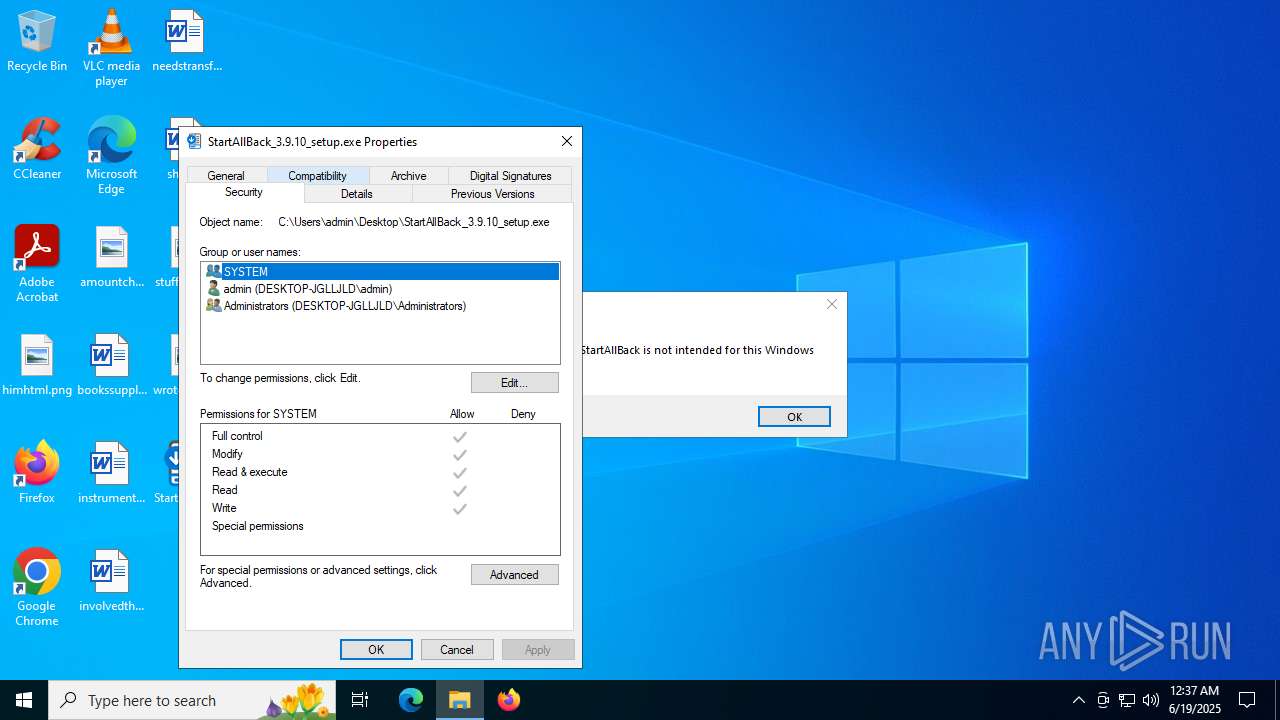Open network status tray icon
This screenshot has height=720, width=1280.
(1127, 700)
